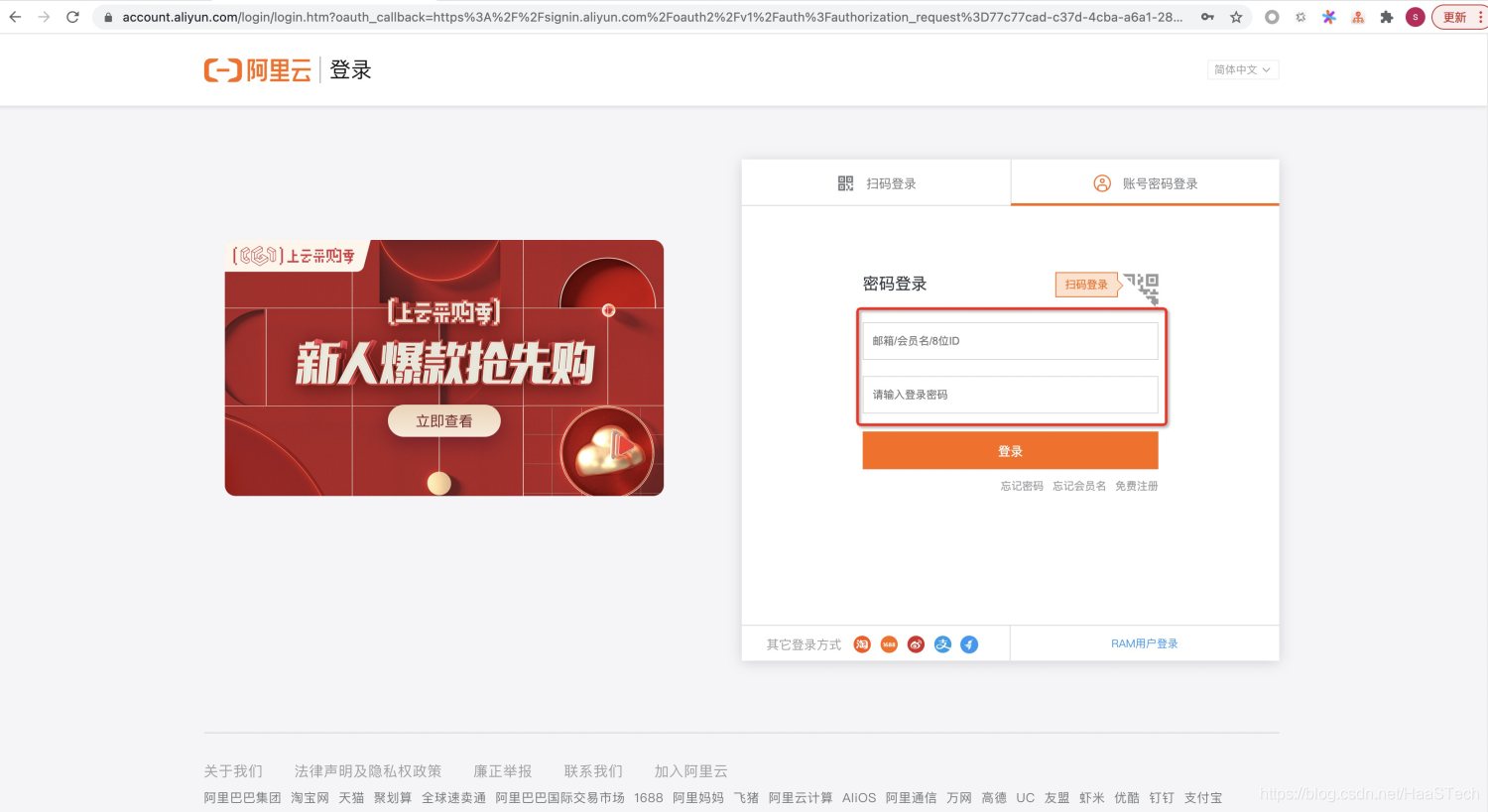Reload the page
This screenshot has width=1488, height=812.
(72, 17)
